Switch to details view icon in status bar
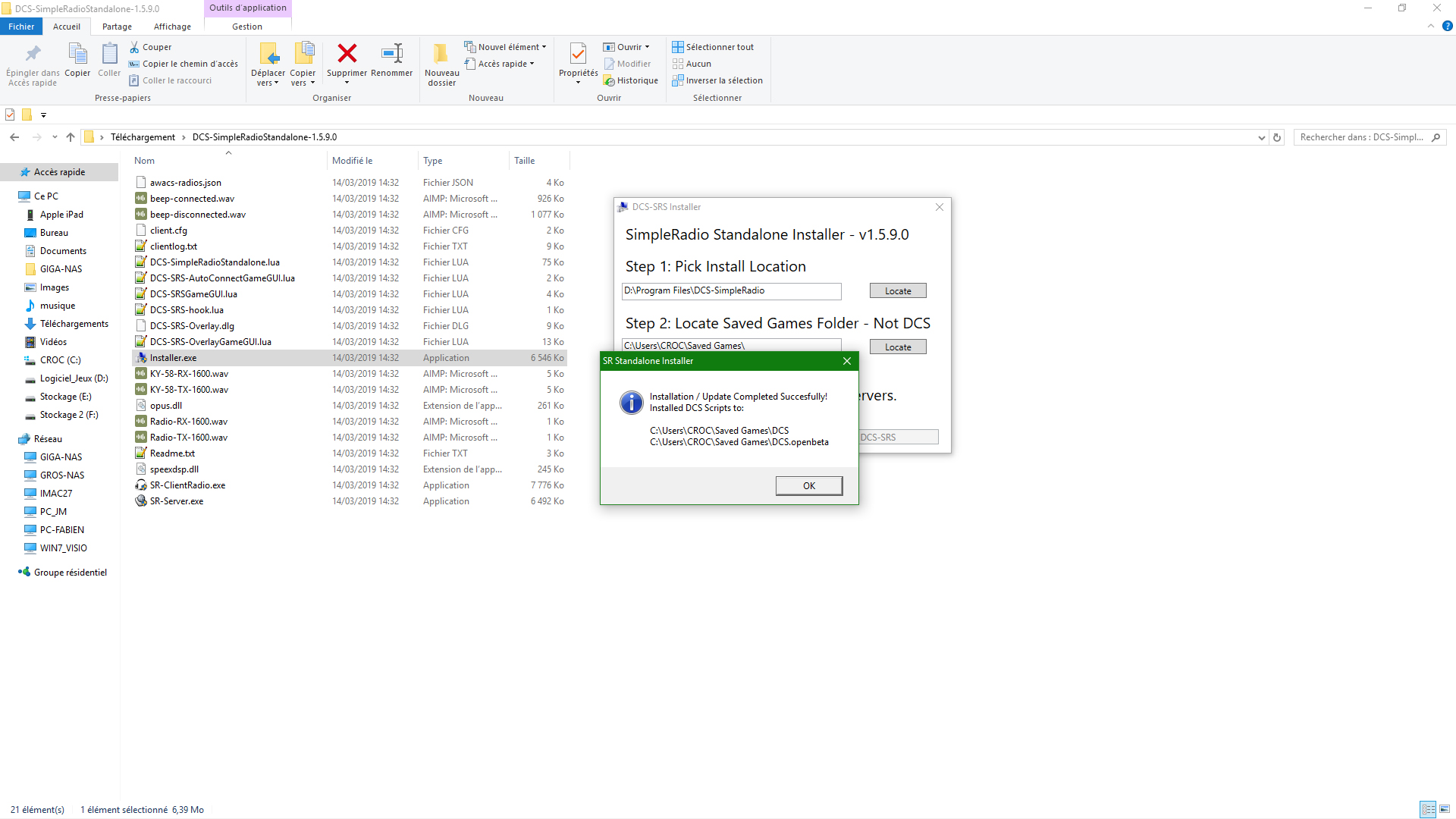 click(1428, 809)
